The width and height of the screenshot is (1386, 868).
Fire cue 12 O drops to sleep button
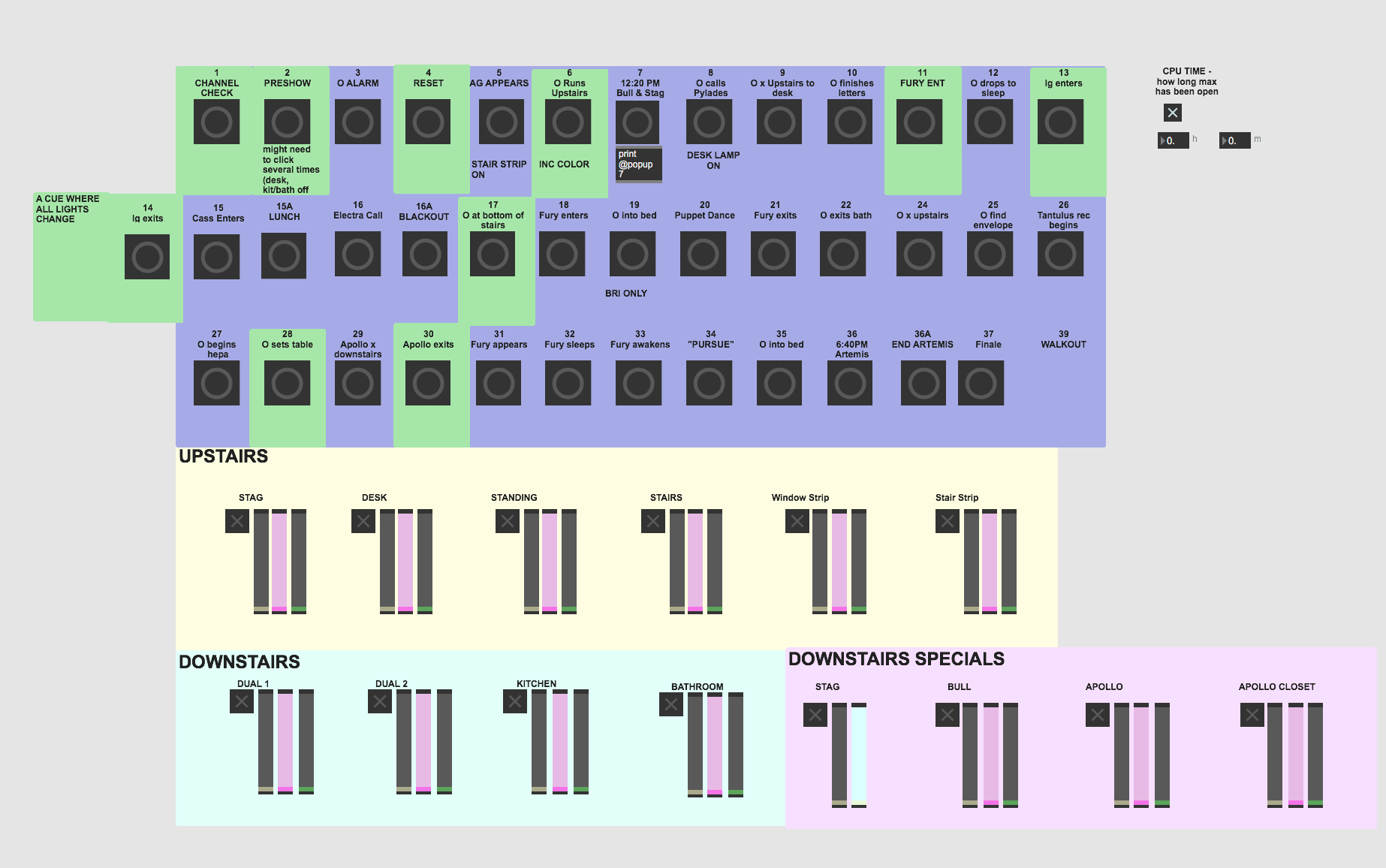tap(990, 122)
